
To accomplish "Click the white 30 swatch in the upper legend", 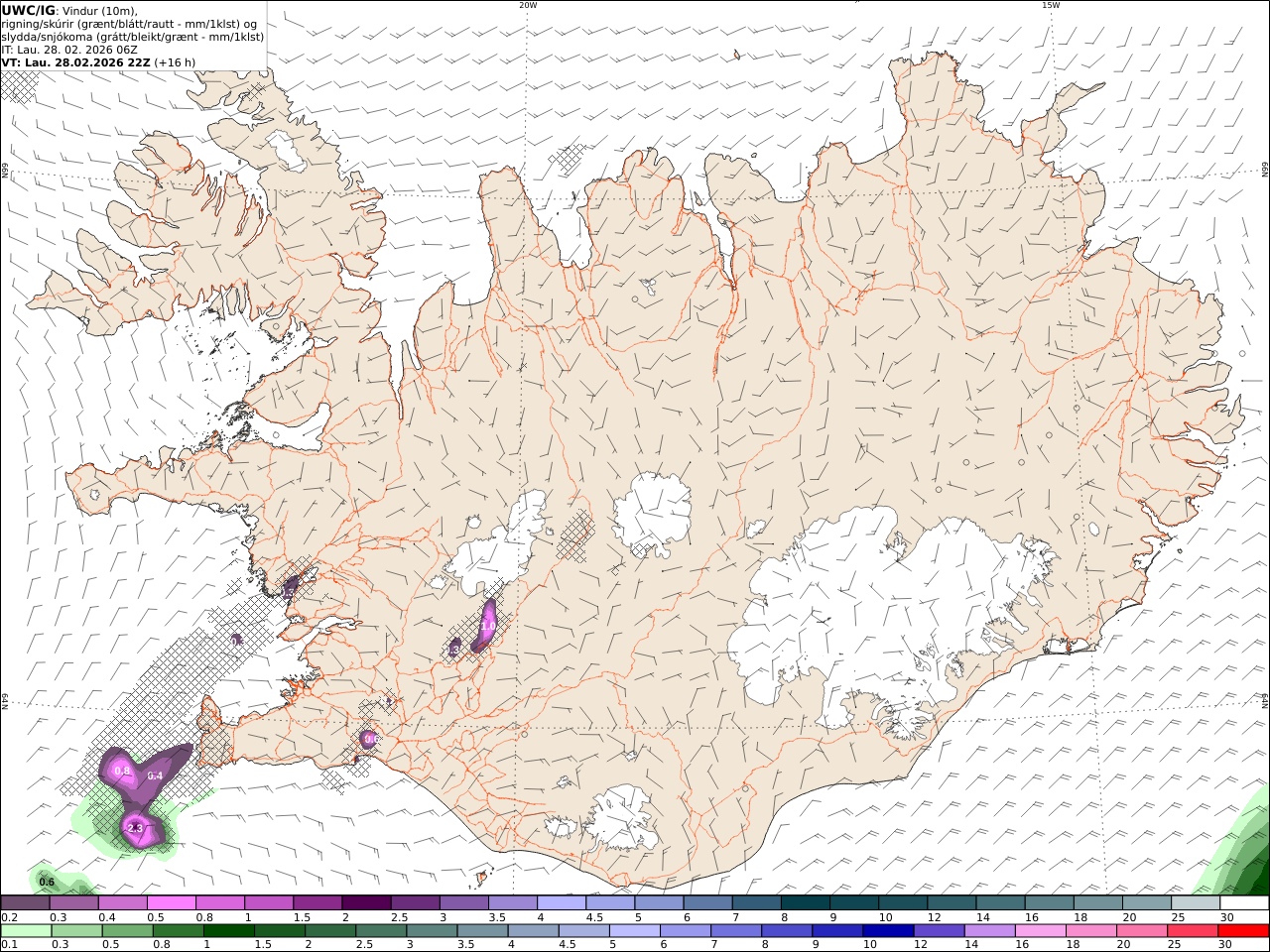I will [1244, 903].
